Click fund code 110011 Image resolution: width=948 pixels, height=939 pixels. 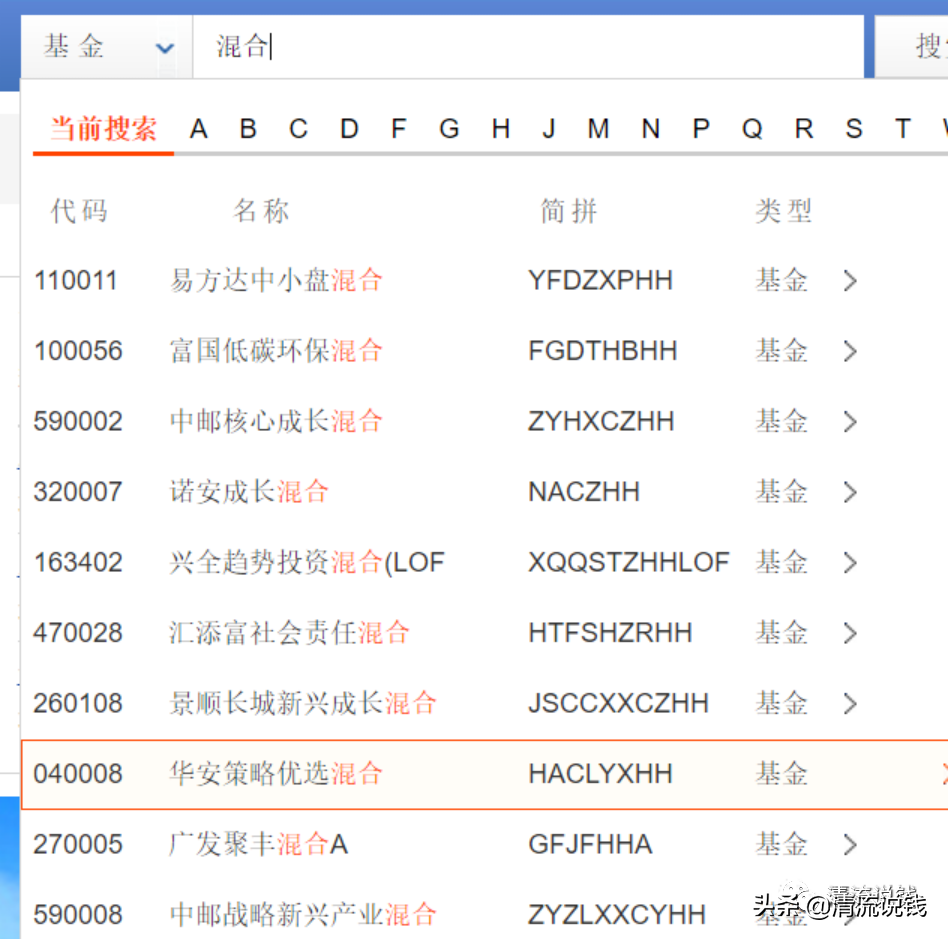tap(76, 281)
